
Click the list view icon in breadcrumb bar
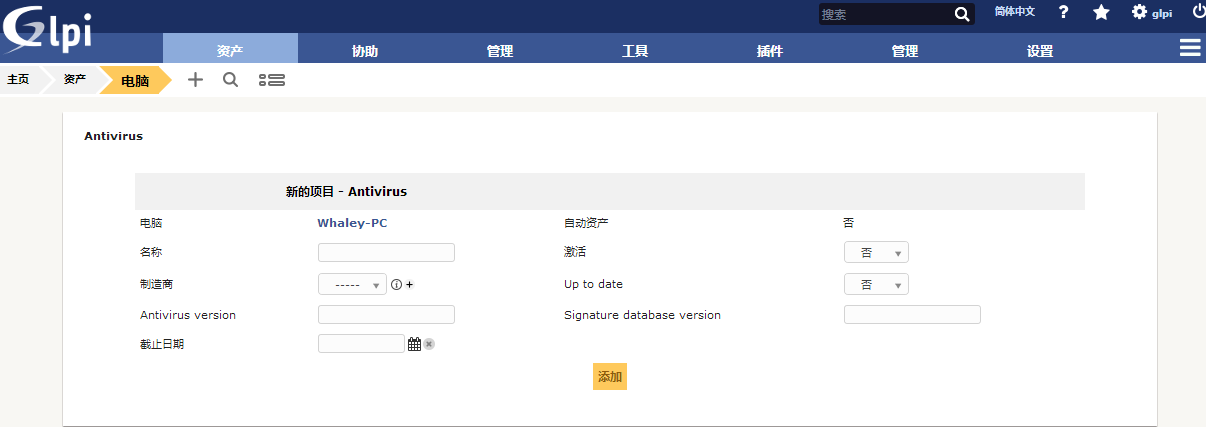coord(272,80)
